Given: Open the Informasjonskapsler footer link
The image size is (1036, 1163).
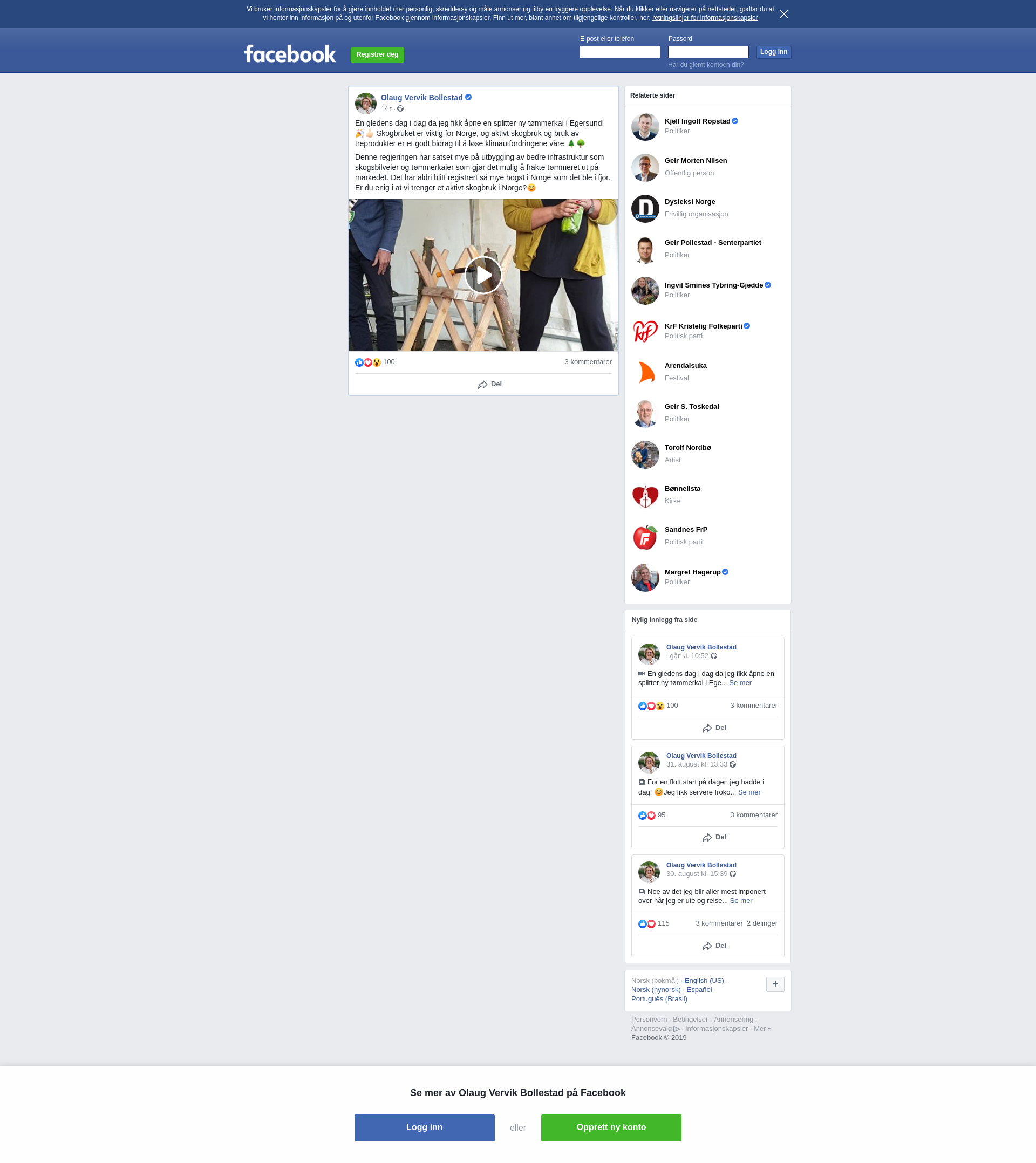Looking at the screenshot, I should pos(716,1029).
